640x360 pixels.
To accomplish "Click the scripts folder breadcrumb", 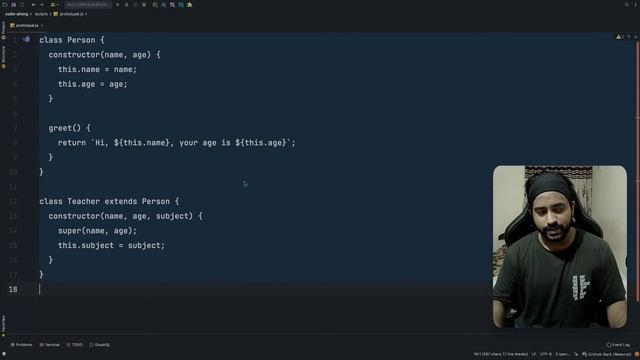I will (x=41, y=14).
